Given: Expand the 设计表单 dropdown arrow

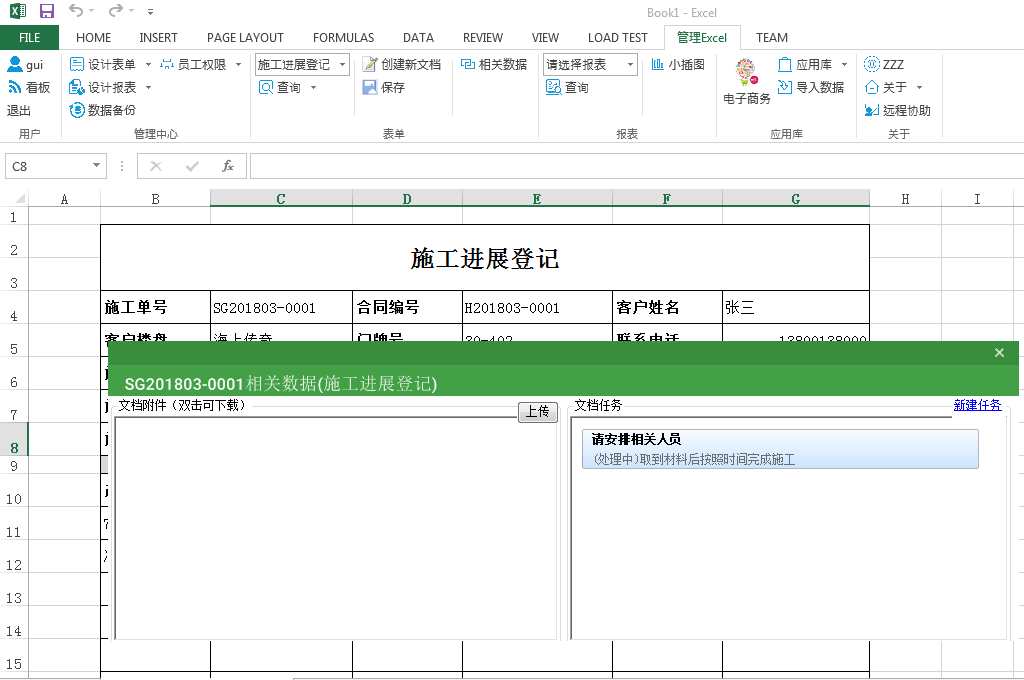Looking at the screenshot, I should click(148, 65).
